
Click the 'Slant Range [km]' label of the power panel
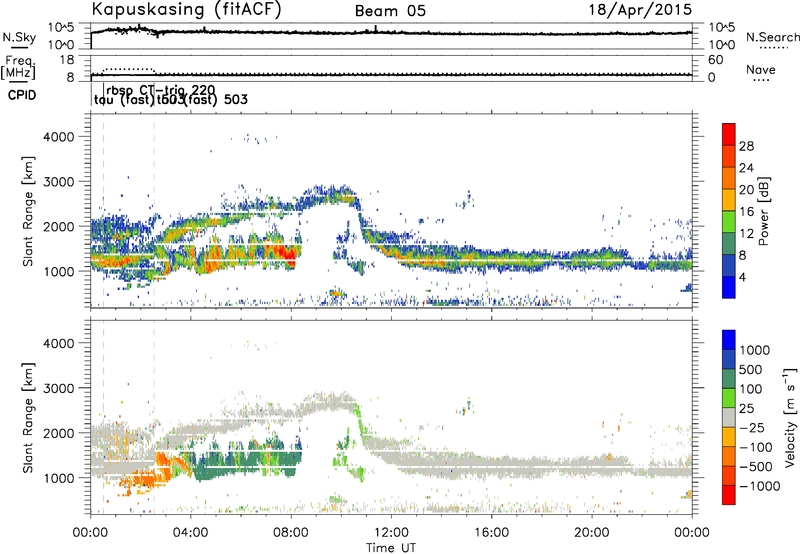point(28,211)
